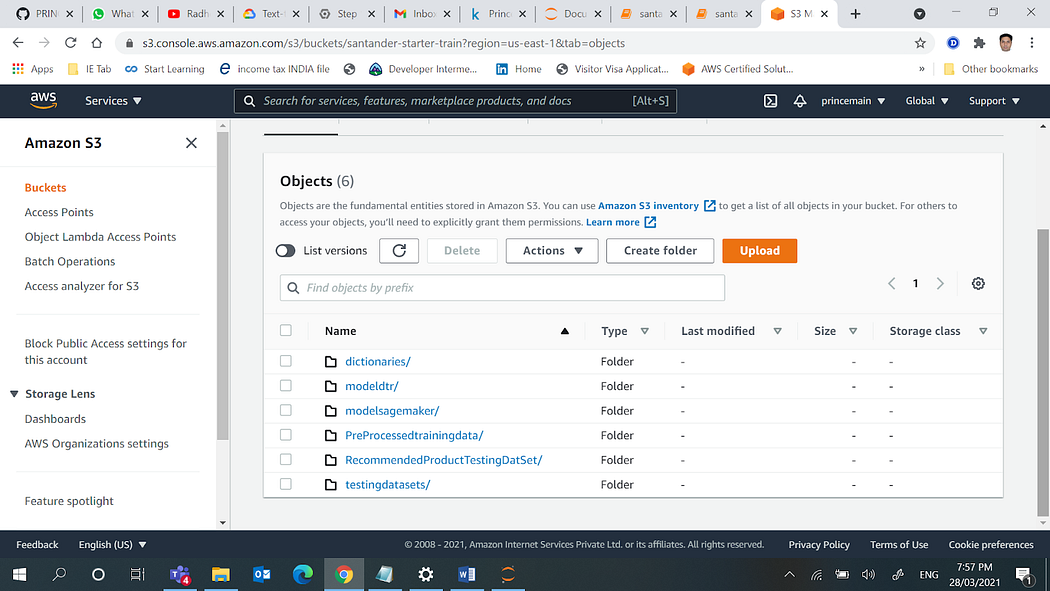Open the notifications bell icon
The width and height of the screenshot is (1050, 591).
coord(800,101)
